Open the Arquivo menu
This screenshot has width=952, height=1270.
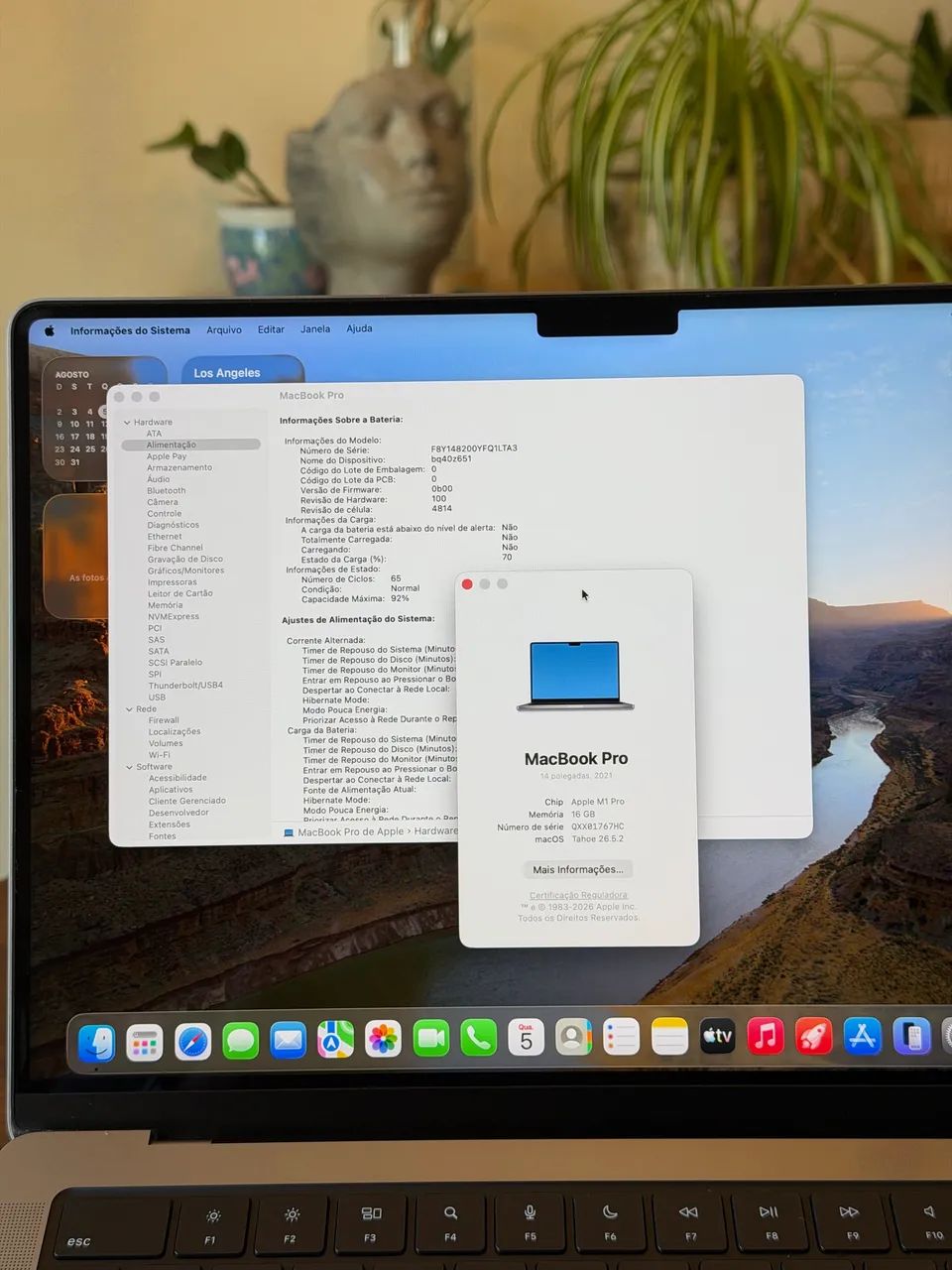click(x=224, y=329)
